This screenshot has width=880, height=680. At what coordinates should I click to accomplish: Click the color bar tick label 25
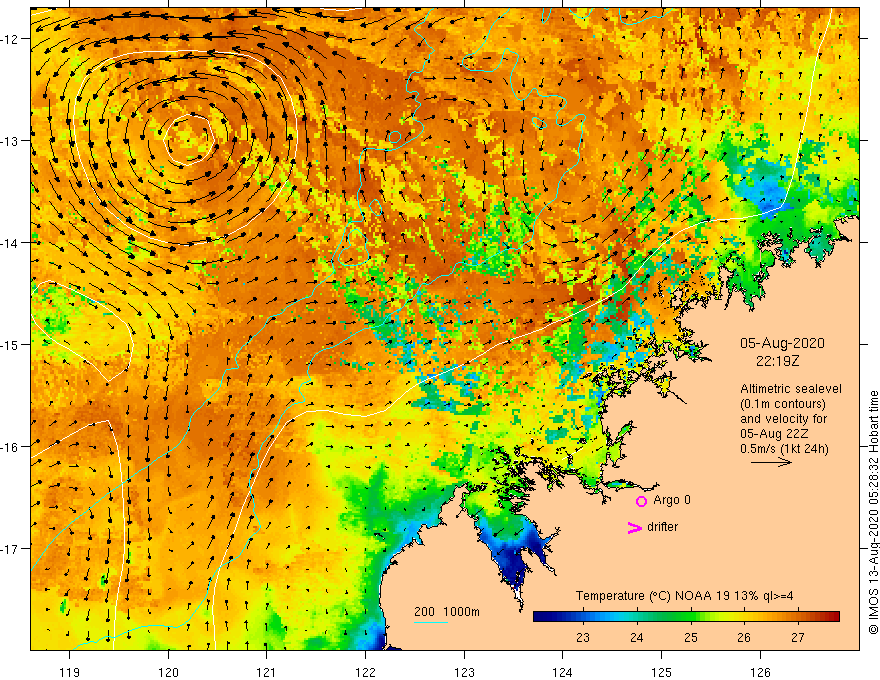coord(690,638)
